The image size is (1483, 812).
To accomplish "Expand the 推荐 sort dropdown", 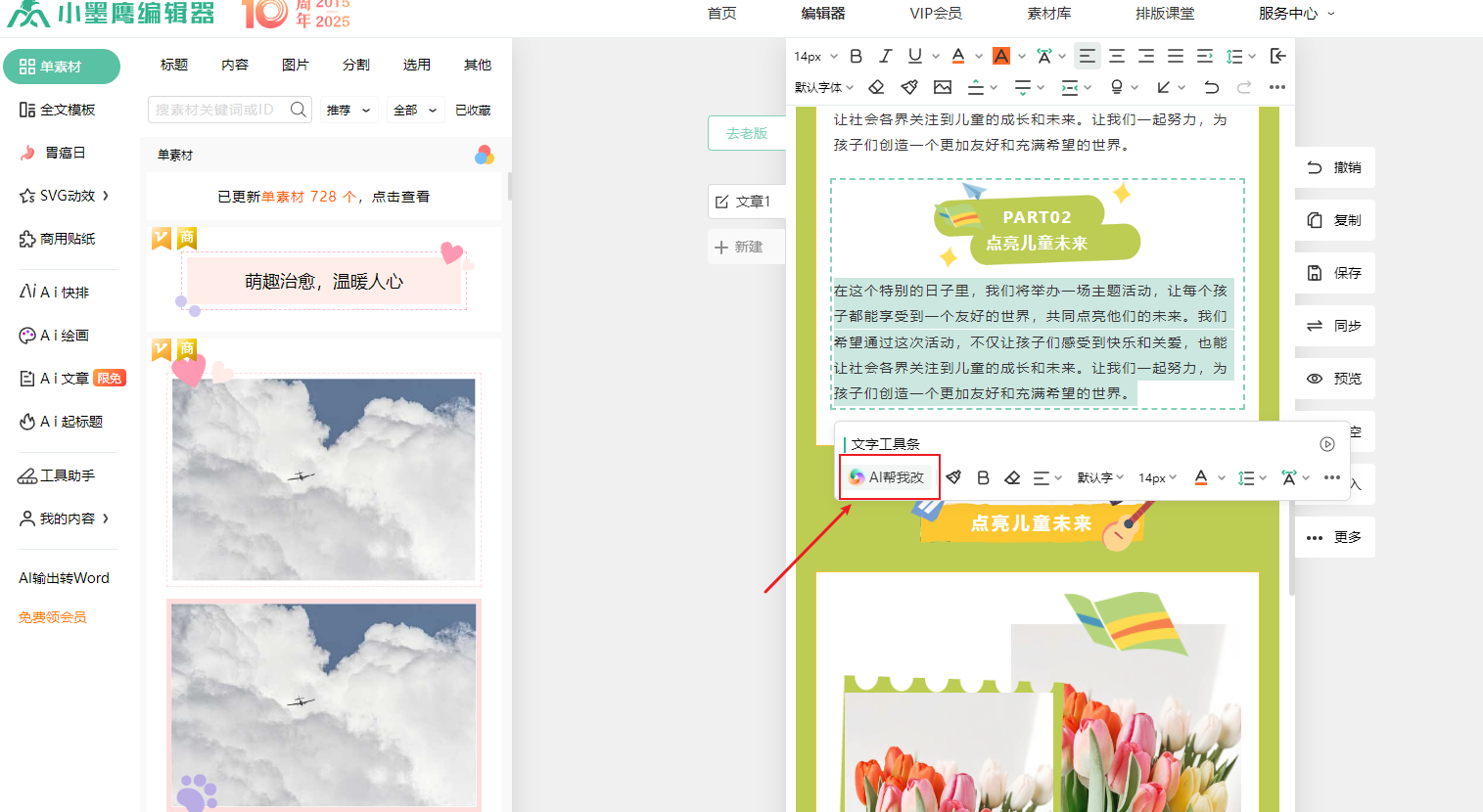I will (348, 111).
